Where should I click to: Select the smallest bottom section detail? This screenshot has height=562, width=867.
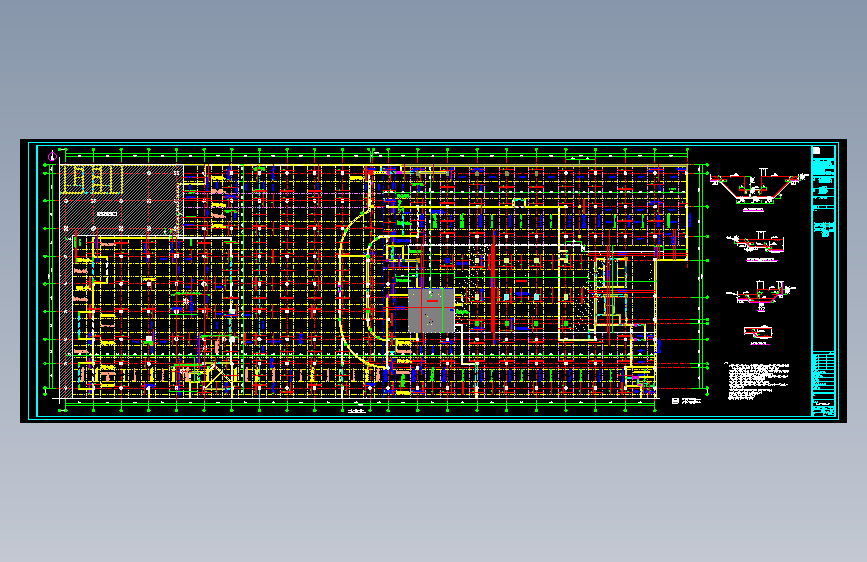pyautogui.click(x=759, y=335)
